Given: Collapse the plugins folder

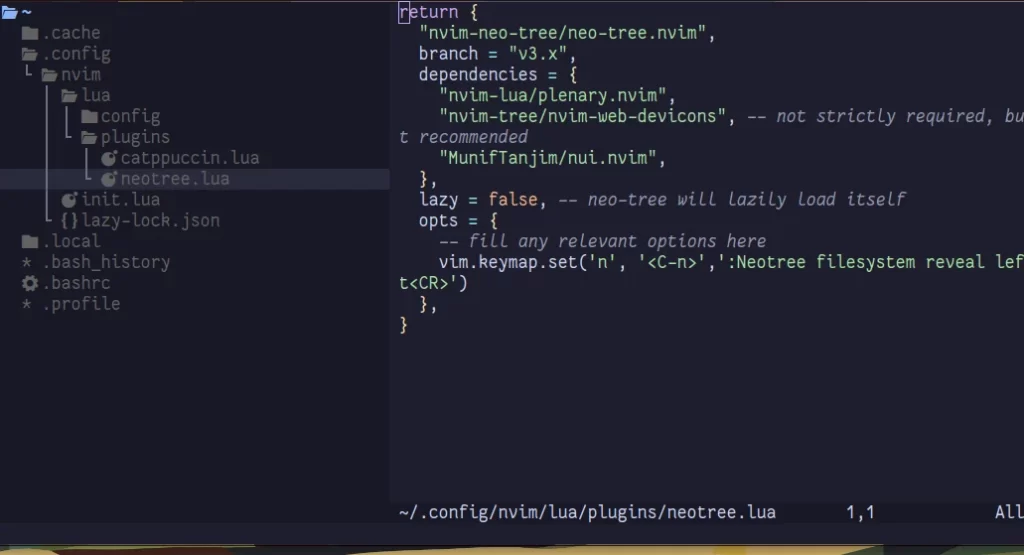Looking at the screenshot, I should click(135, 137).
